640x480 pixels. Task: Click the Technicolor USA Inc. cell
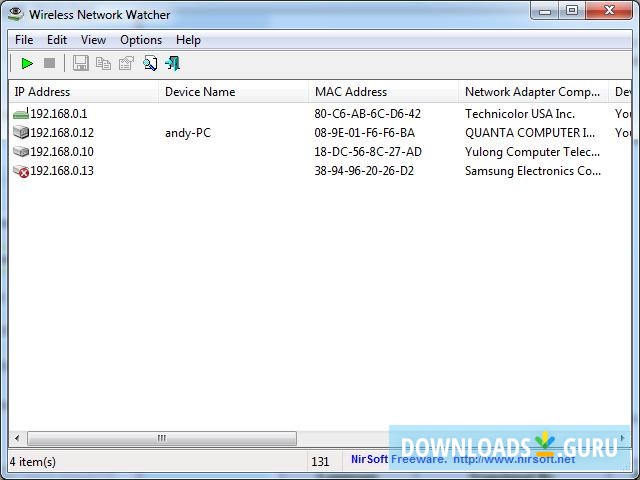[x=520, y=114]
